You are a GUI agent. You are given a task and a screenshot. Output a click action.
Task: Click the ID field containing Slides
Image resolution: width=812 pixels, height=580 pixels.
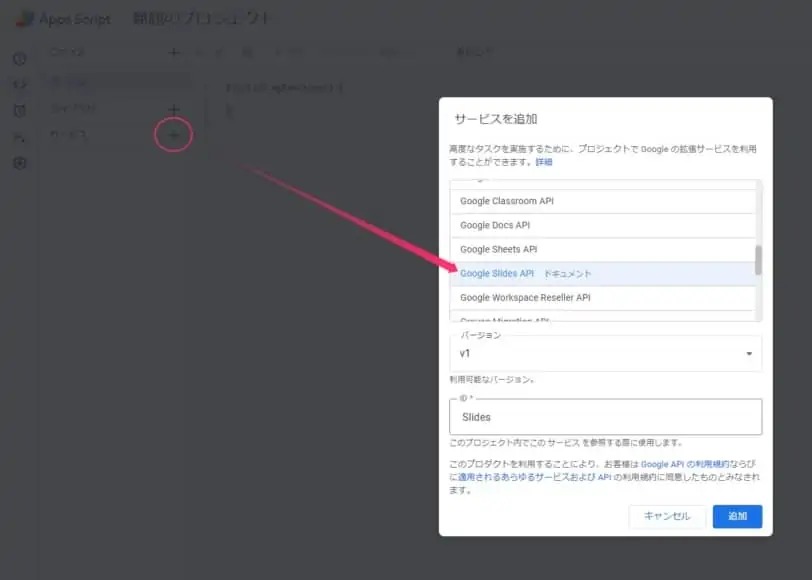[x=605, y=417]
